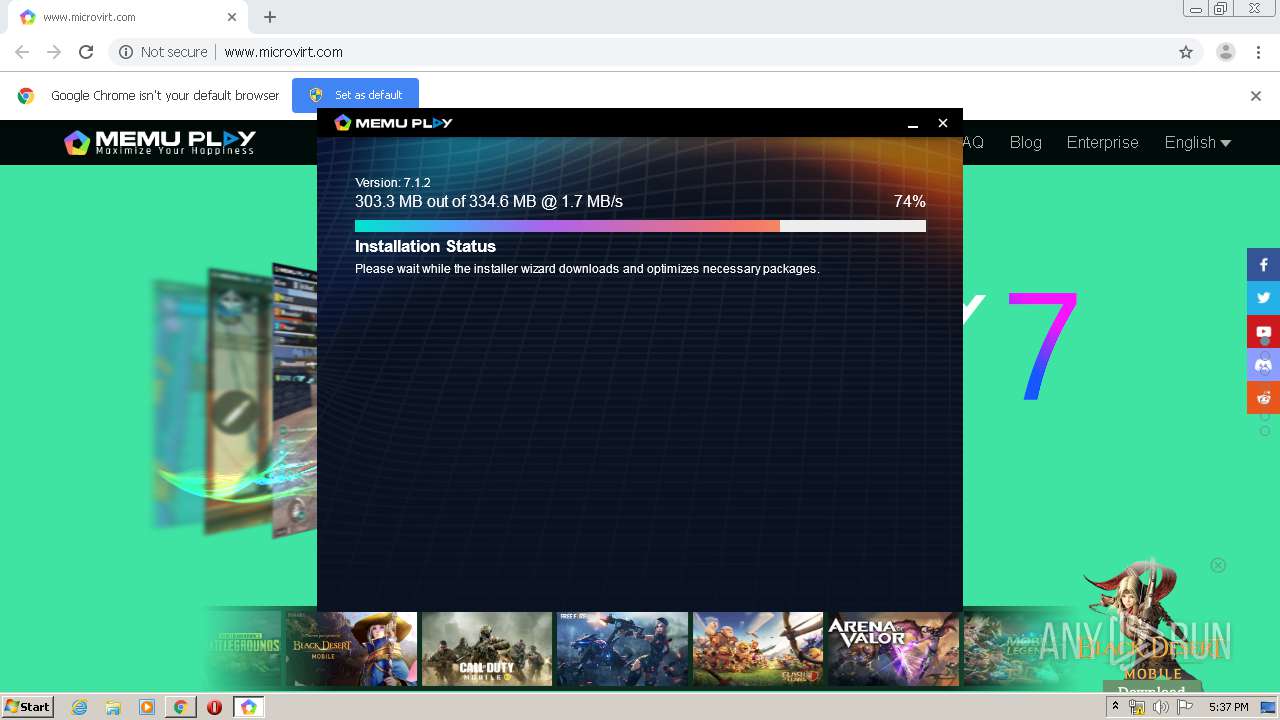This screenshot has width=1280, height=720.
Task: Click the network status tray icon
Action: coord(1137,707)
